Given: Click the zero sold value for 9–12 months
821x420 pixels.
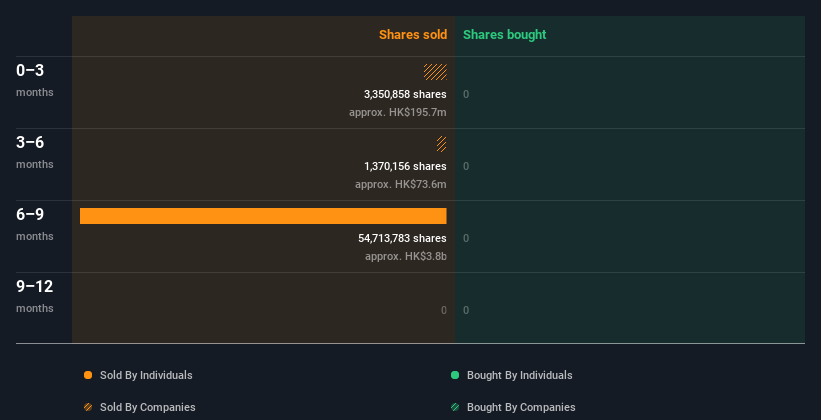Looking at the screenshot, I should 443,311.
